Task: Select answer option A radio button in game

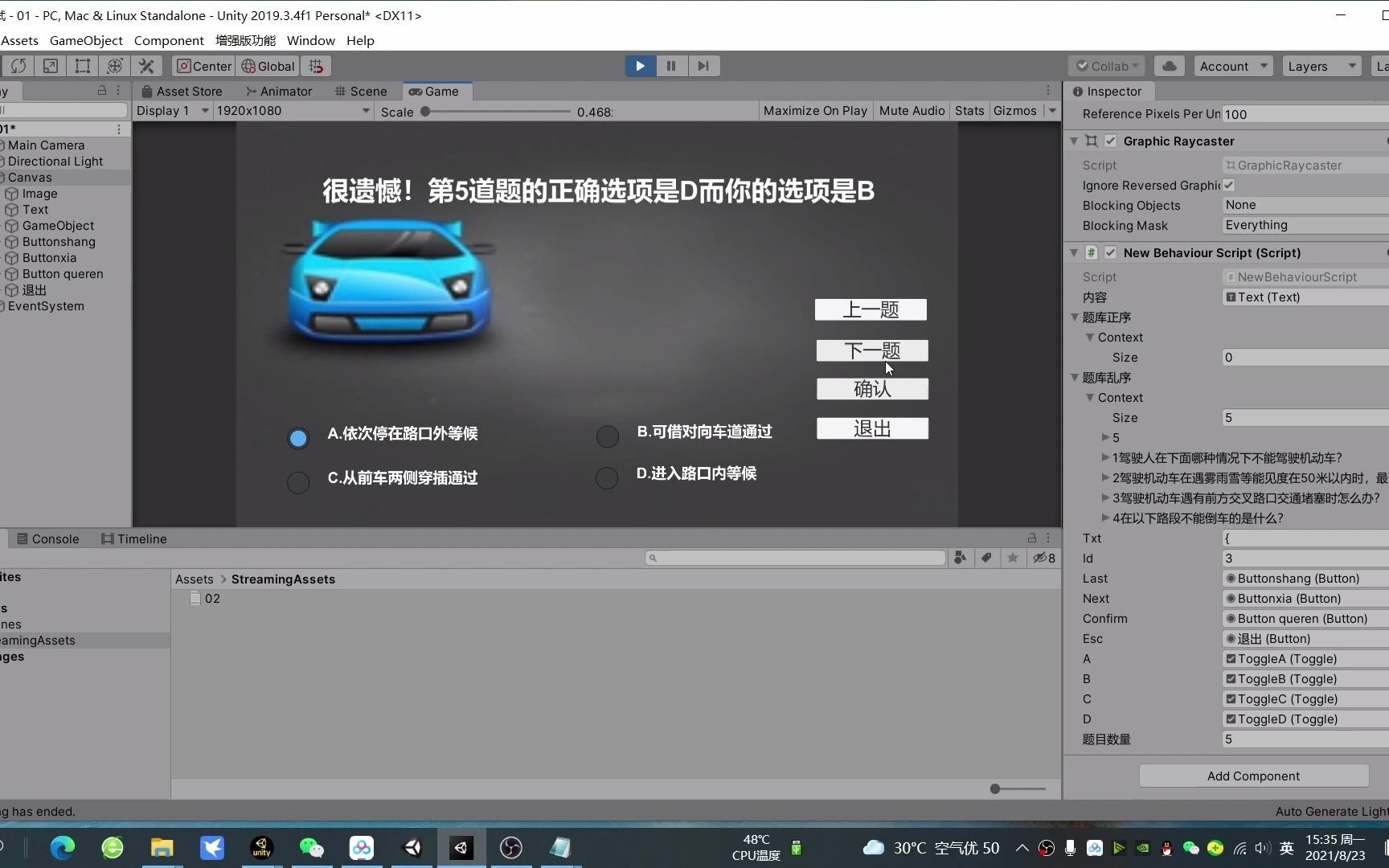Action: pos(297,437)
